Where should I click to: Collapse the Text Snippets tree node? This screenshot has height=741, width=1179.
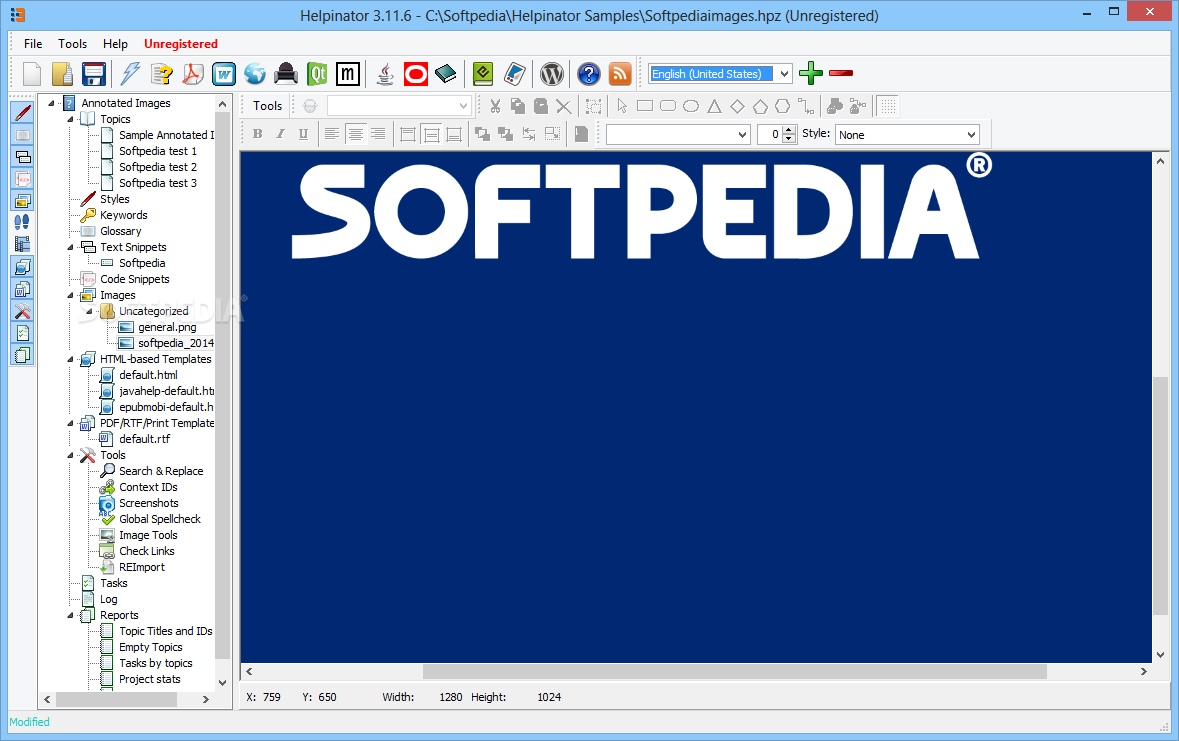point(71,248)
